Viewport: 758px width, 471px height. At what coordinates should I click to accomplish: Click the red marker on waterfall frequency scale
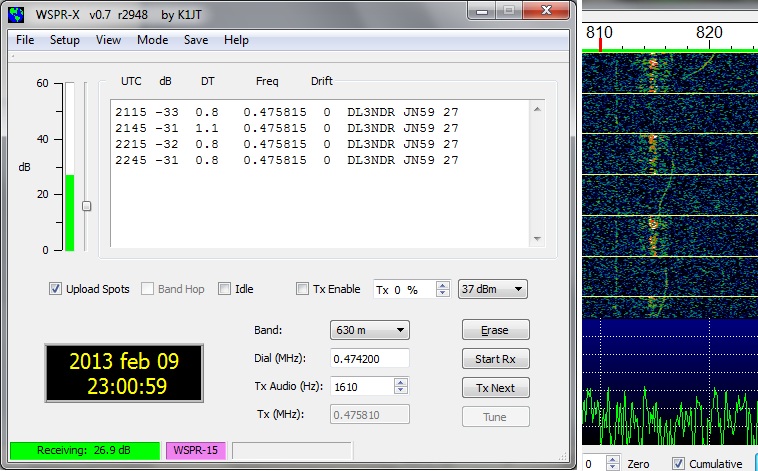(x=600, y=45)
